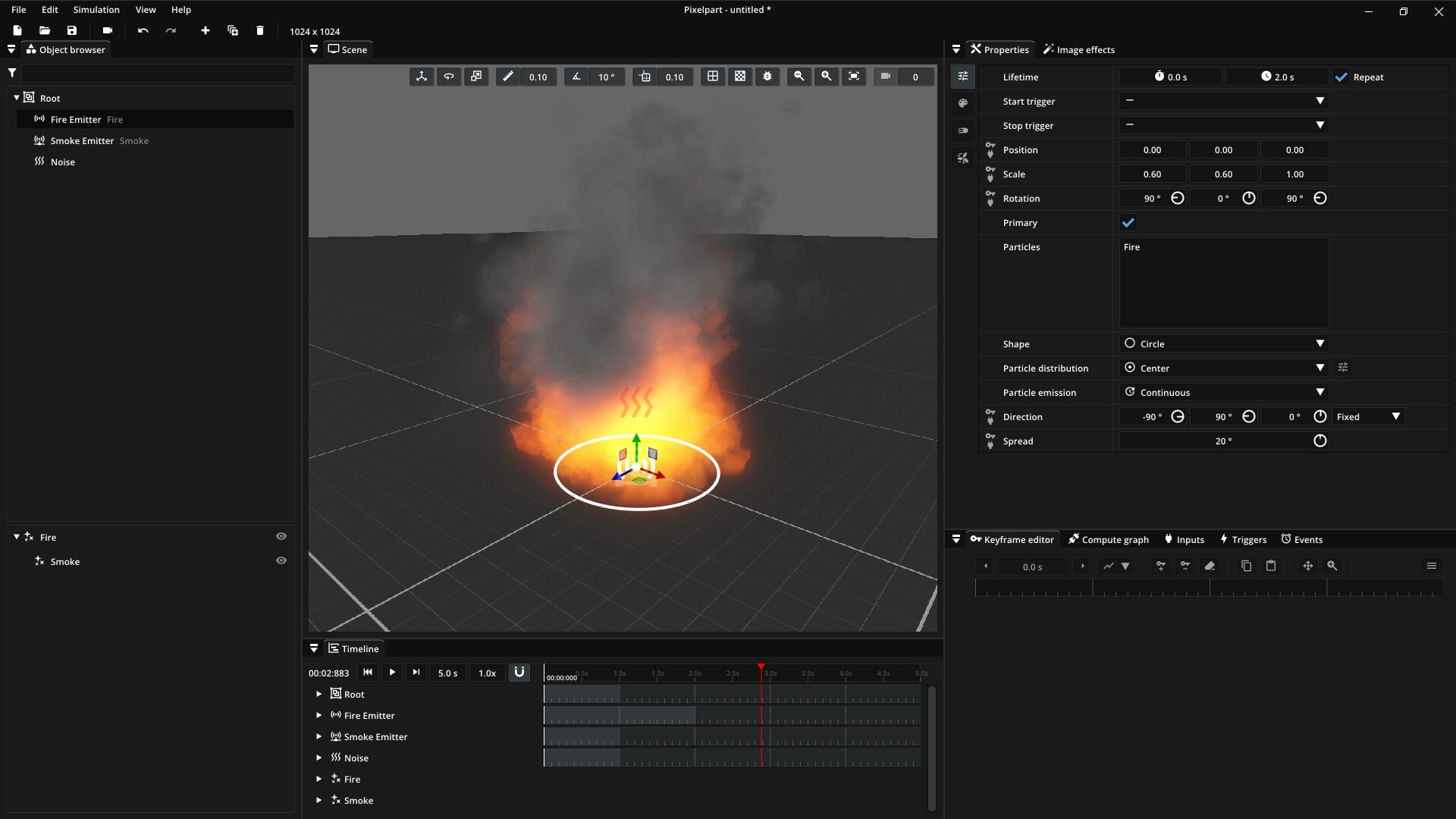1456x819 pixels.
Task: Clear keyframes with the eraser icon
Action: pos(1210,566)
